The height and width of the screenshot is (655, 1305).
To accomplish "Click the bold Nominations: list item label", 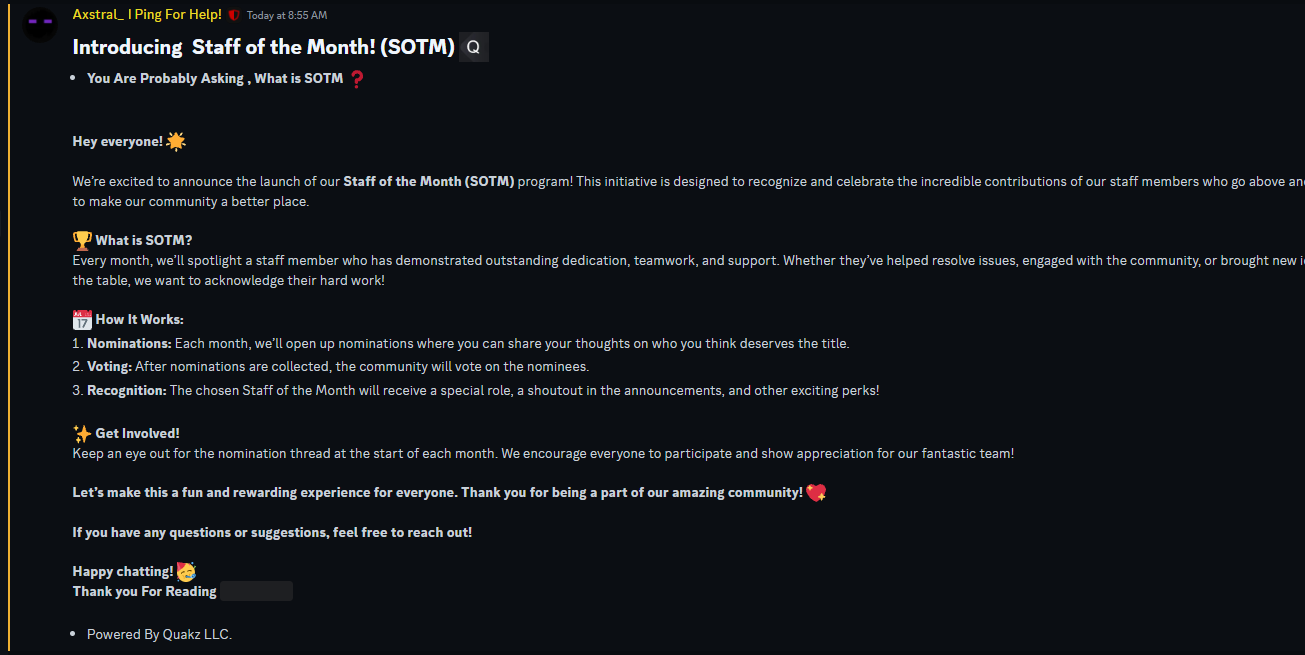I will [x=129, y=343].
